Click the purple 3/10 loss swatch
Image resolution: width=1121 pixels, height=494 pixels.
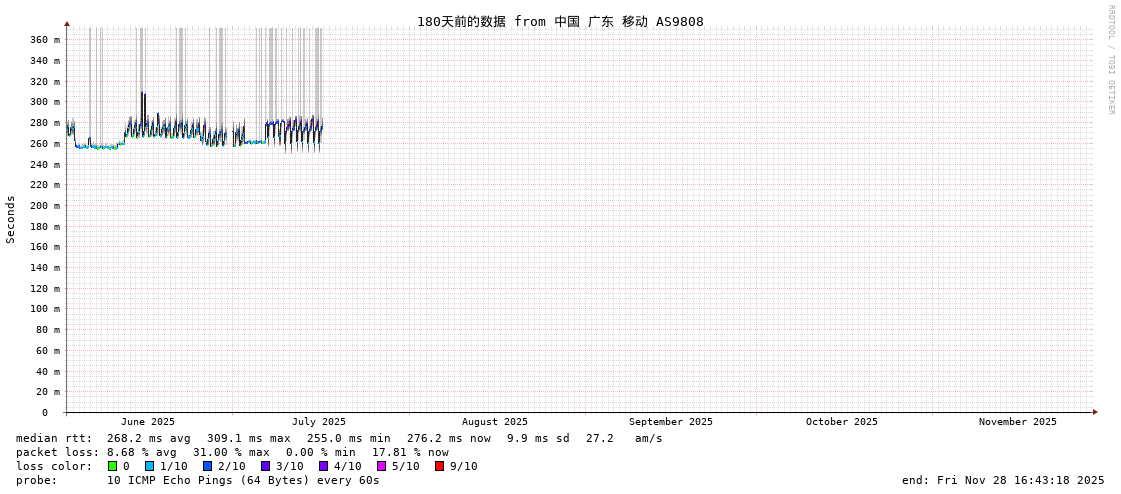(x=265, y=466)
